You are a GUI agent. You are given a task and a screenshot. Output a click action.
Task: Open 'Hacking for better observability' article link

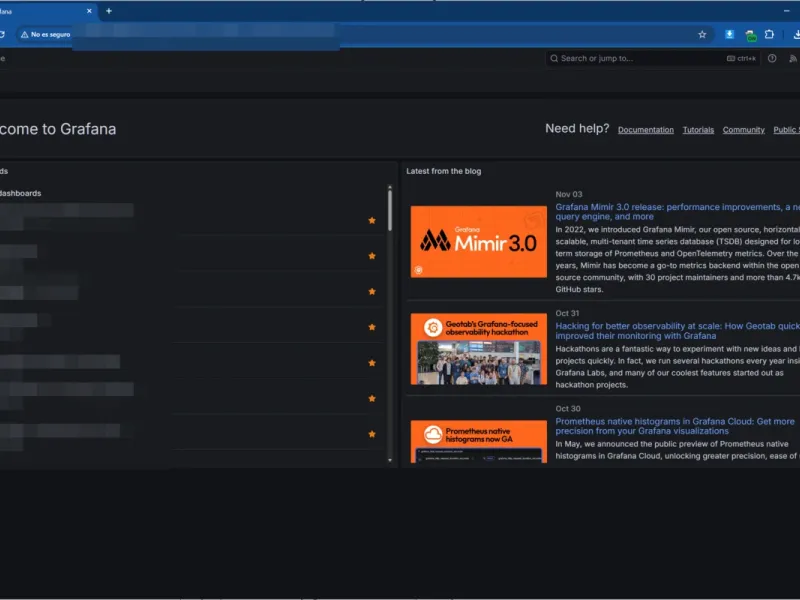(x=678, y=331)
